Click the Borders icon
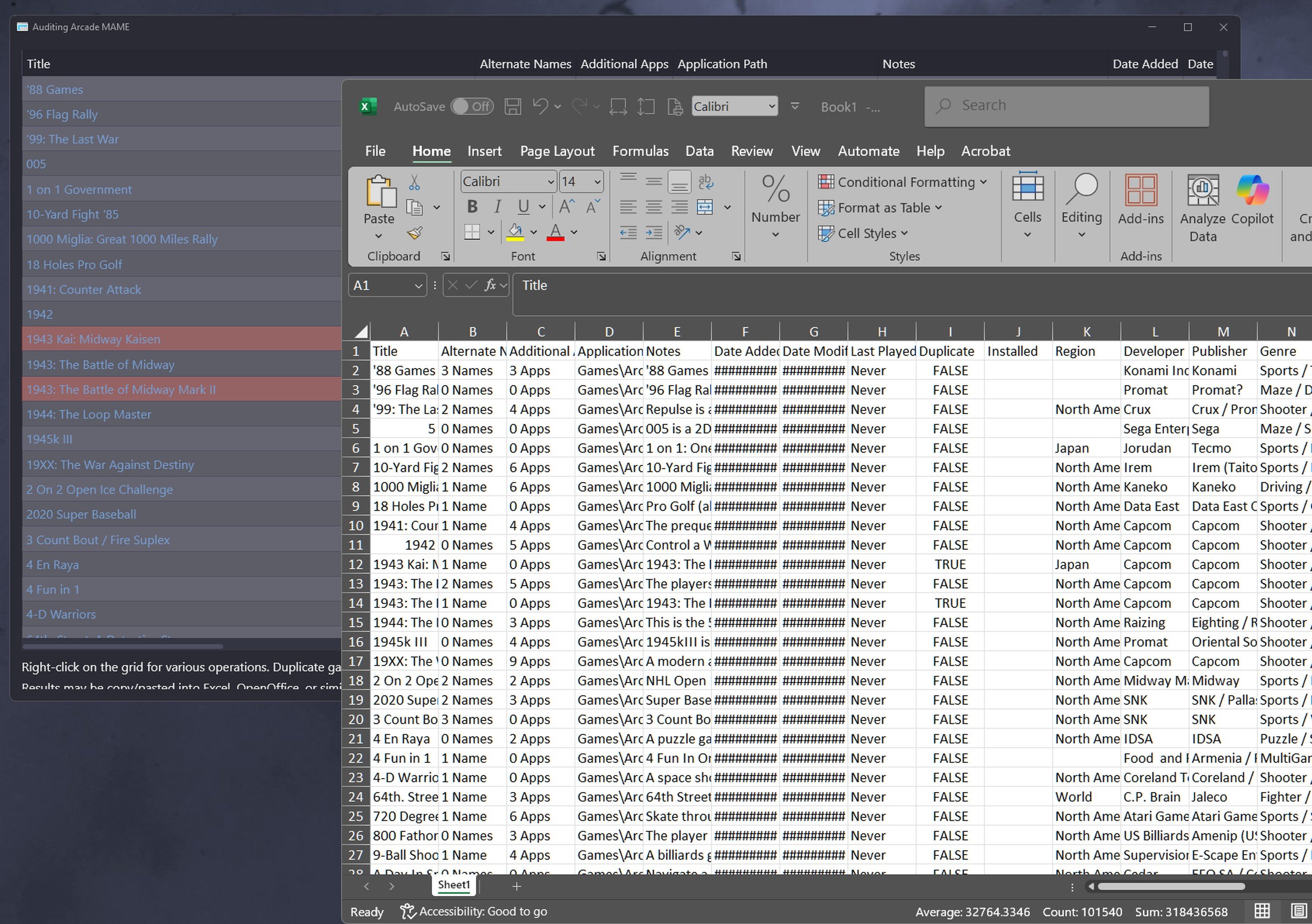 pos(472,232)
